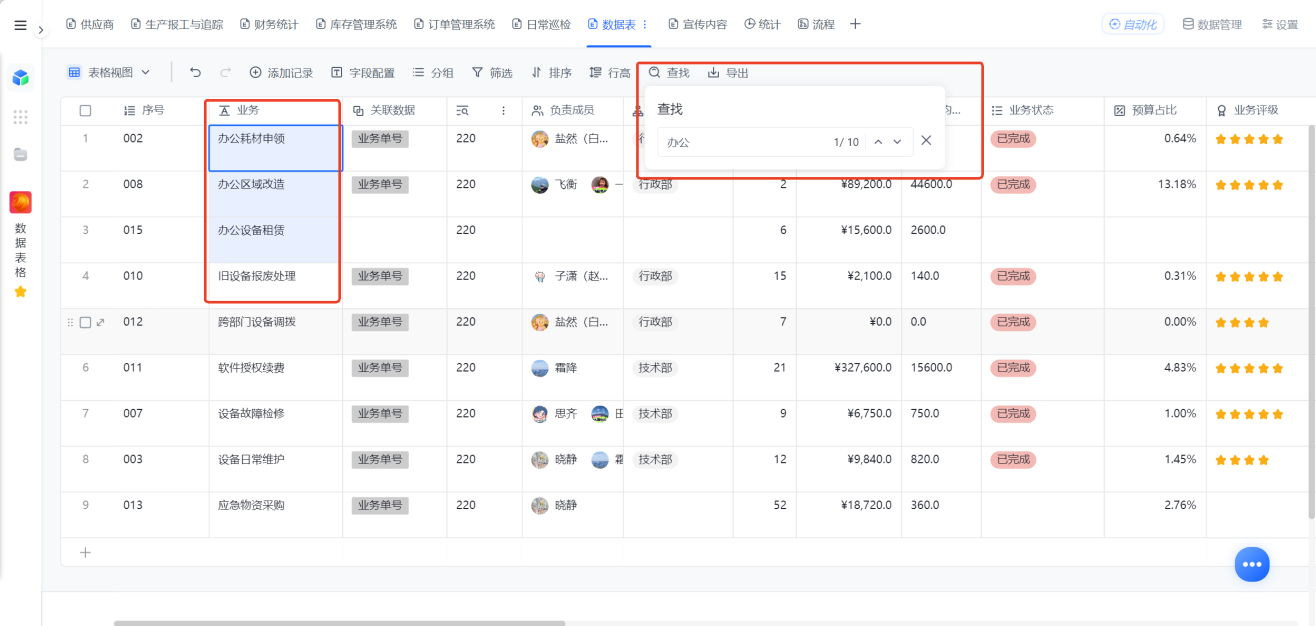The width and height of the screenshot is (1316, 626).
Task: Switch to the 日常巡检 tab
Action: coord(541,24)
